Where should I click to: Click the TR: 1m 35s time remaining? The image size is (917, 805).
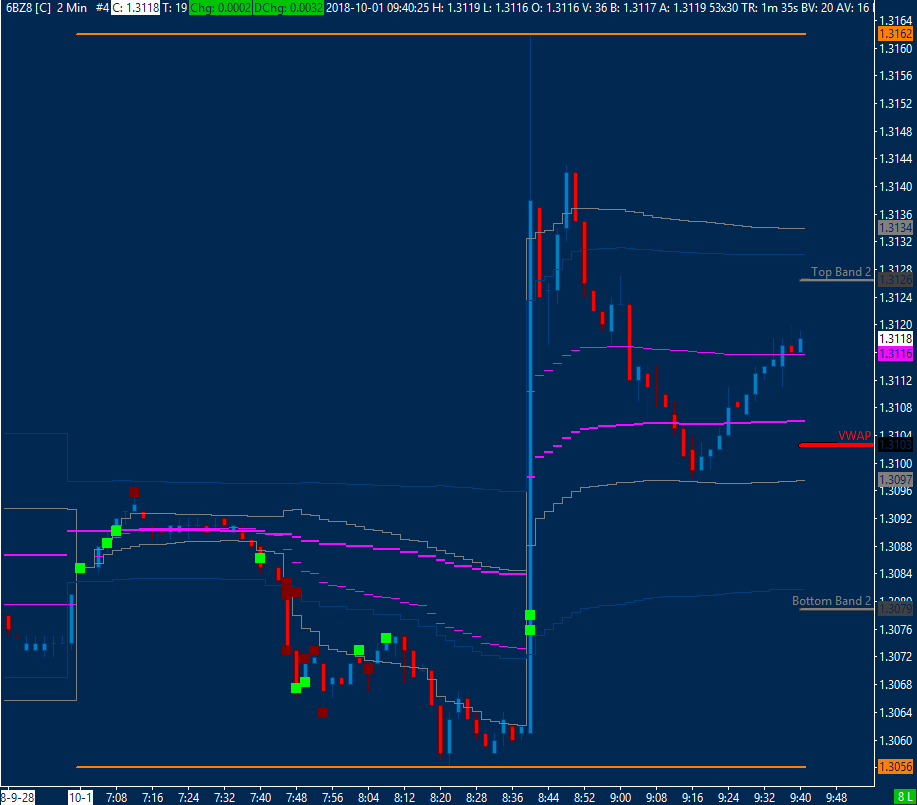[771, 8]
